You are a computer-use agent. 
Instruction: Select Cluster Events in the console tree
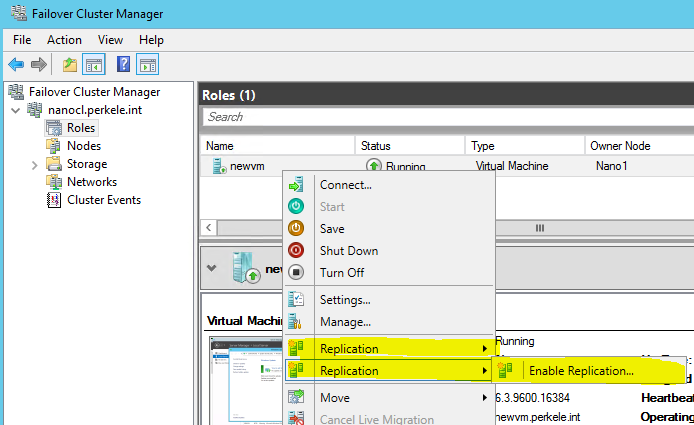click(104, 200)
